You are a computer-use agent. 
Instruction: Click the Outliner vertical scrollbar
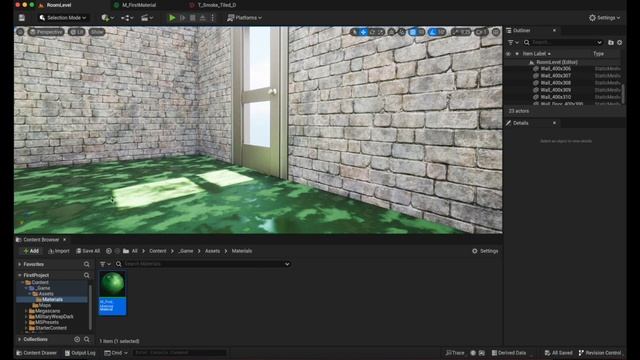pos(623,94)
